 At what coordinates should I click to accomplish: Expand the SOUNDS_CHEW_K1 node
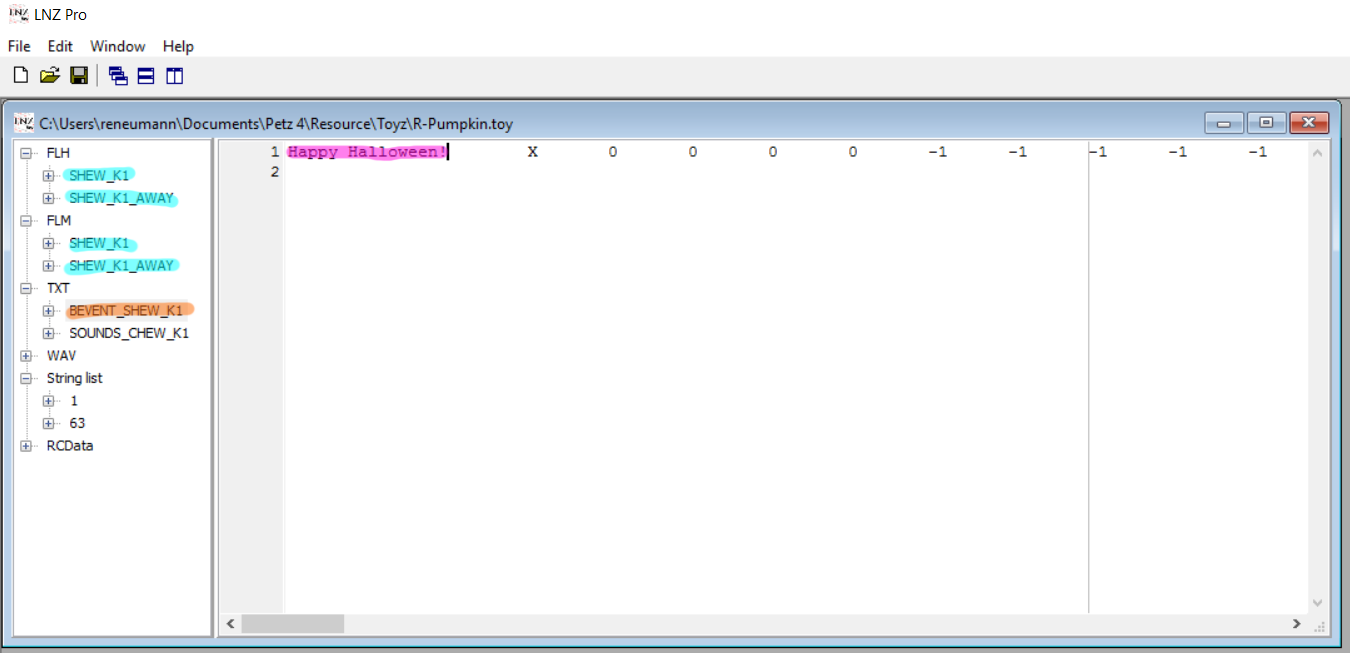point(48,333)
